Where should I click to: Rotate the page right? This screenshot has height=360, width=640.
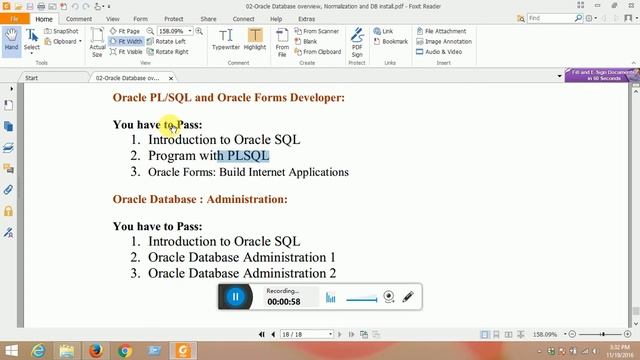[167, 52]
